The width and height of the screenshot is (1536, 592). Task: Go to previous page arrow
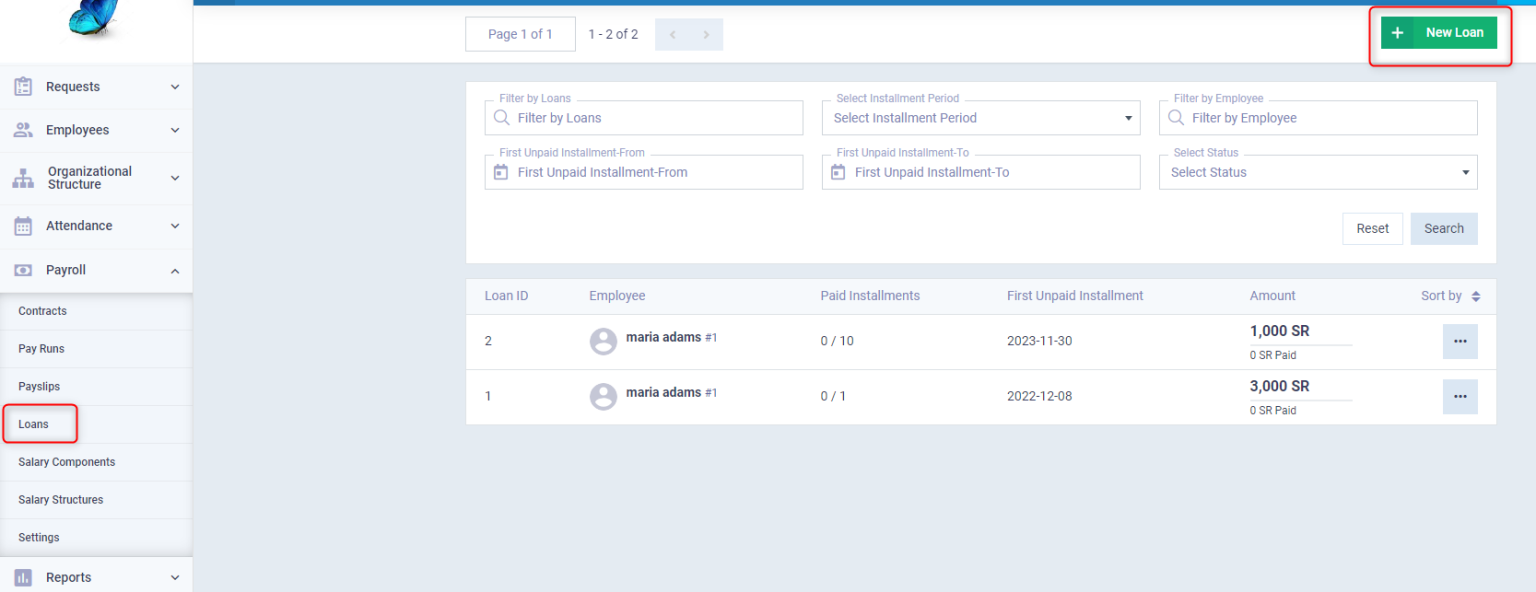coord(672,34)
